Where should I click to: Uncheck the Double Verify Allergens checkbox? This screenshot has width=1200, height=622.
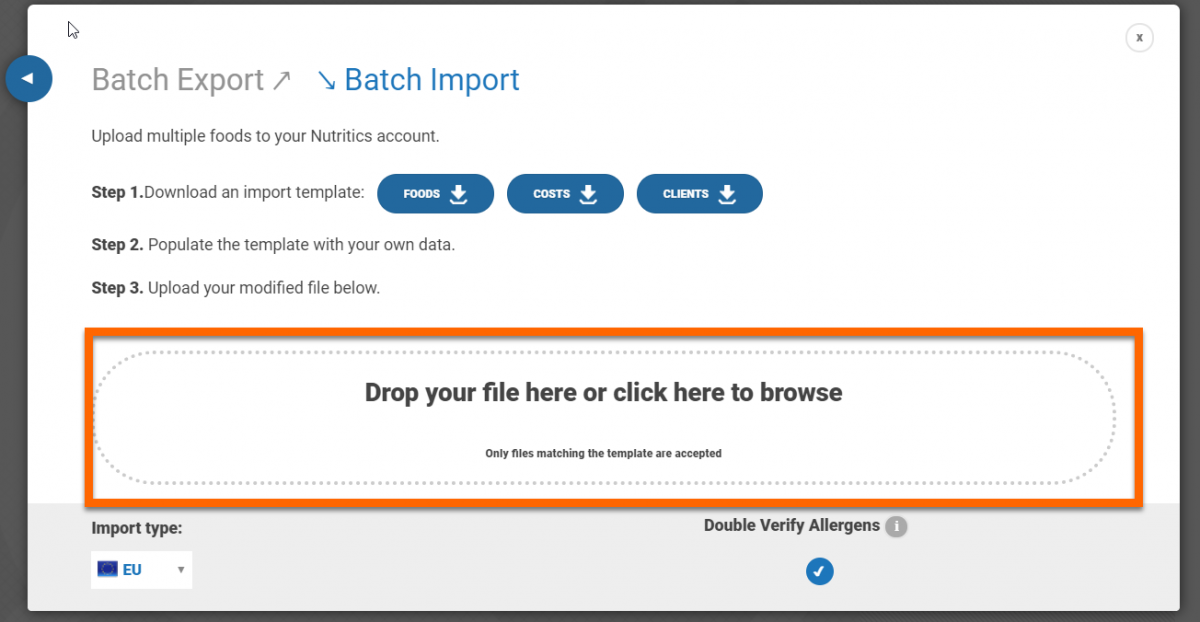[x=819, y=571]
